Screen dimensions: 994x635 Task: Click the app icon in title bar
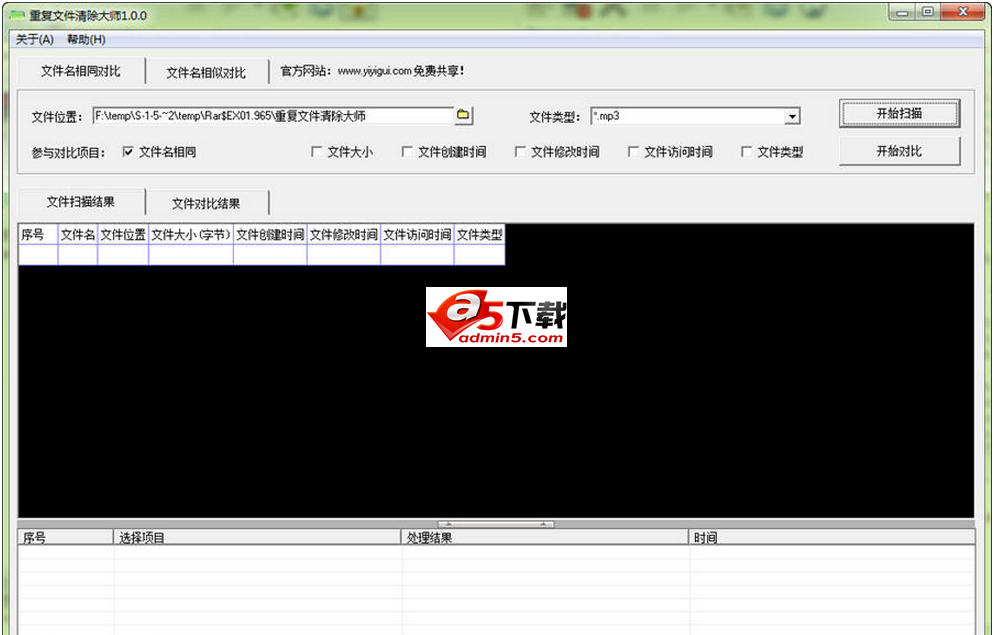(x=17, y=15)
